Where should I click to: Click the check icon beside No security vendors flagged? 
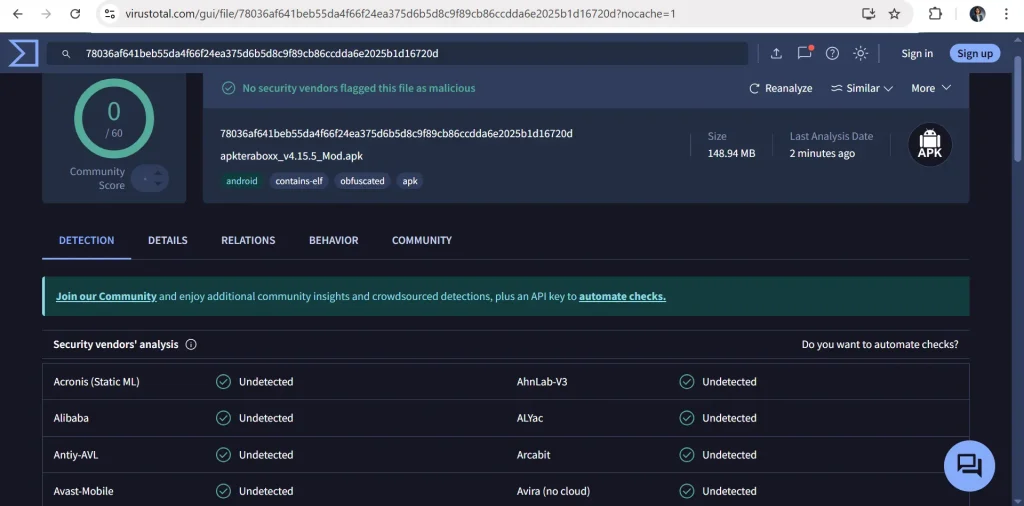(228, 88)
